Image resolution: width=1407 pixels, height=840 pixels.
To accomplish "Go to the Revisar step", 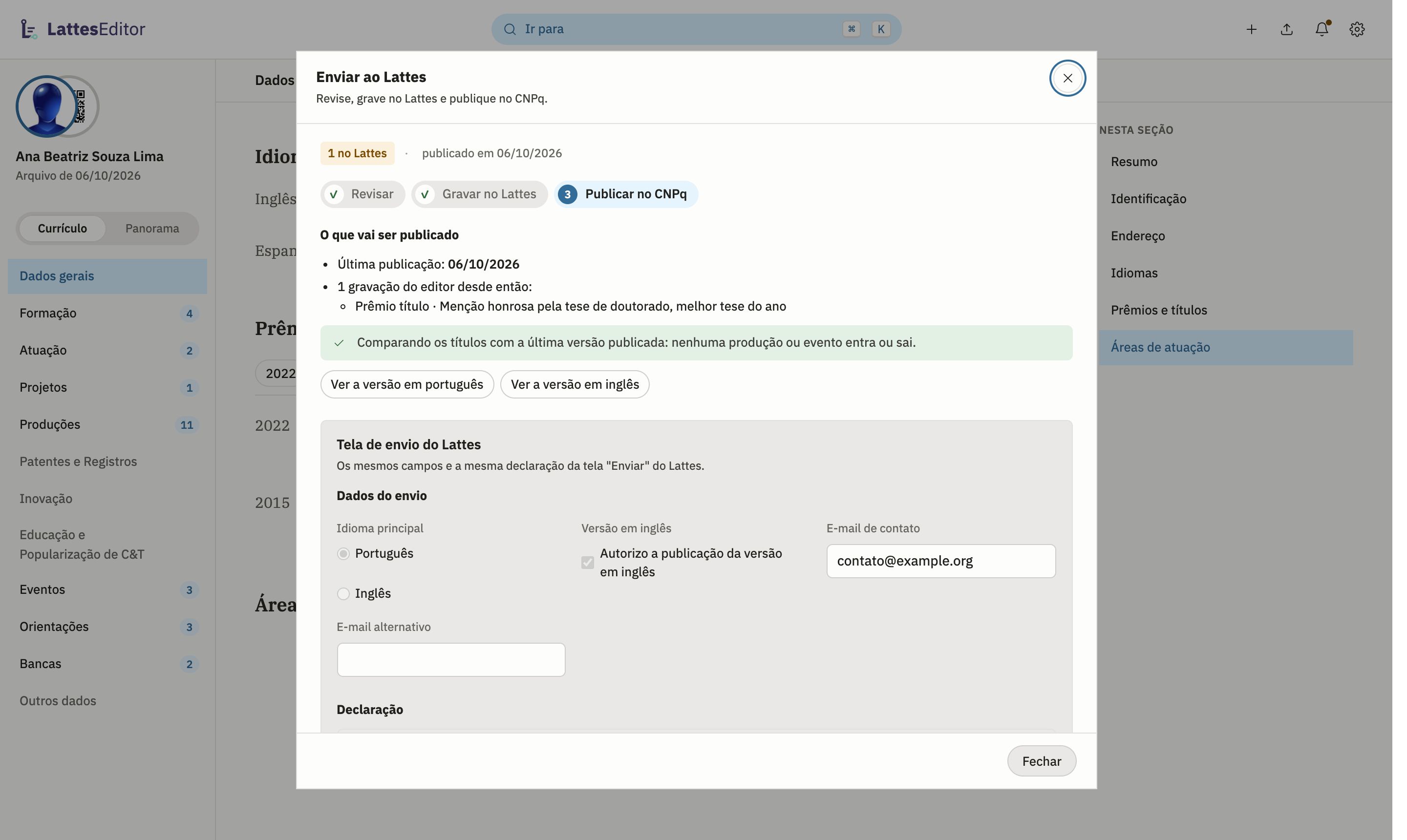I will tap(362, 194).
